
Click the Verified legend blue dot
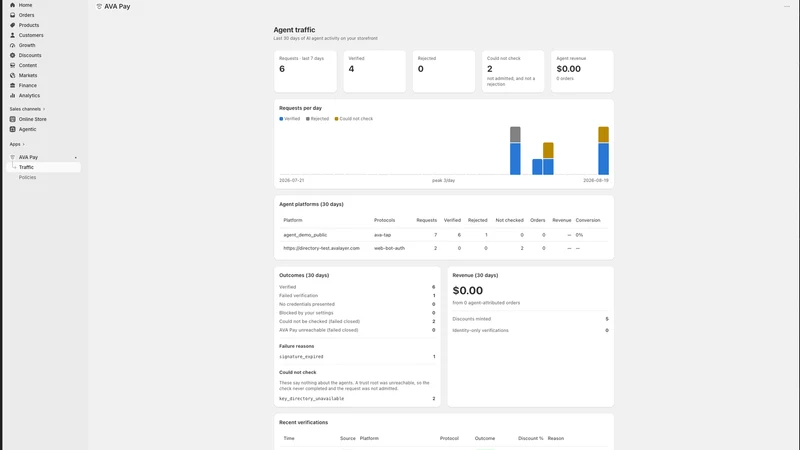[281, 119]
